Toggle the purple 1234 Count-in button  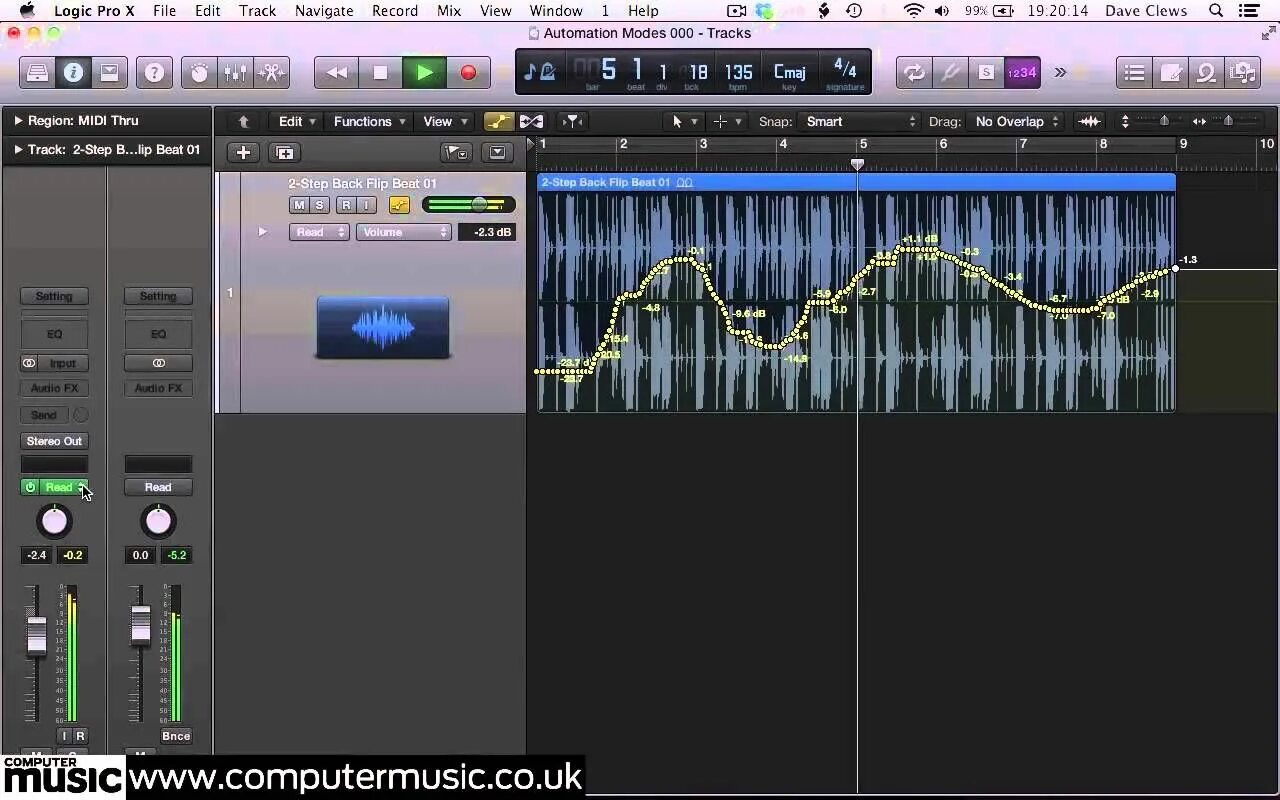tap(1022, 73)
